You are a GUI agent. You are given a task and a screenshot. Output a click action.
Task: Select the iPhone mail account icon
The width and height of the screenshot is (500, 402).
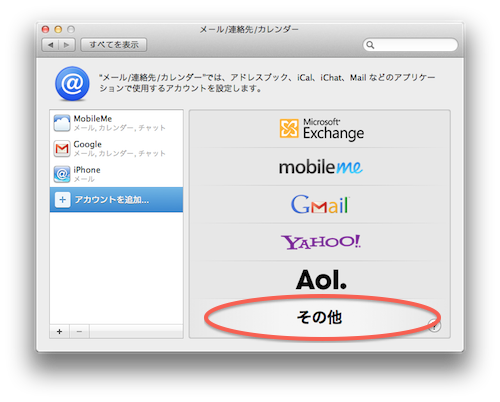(x=62, y=174)
